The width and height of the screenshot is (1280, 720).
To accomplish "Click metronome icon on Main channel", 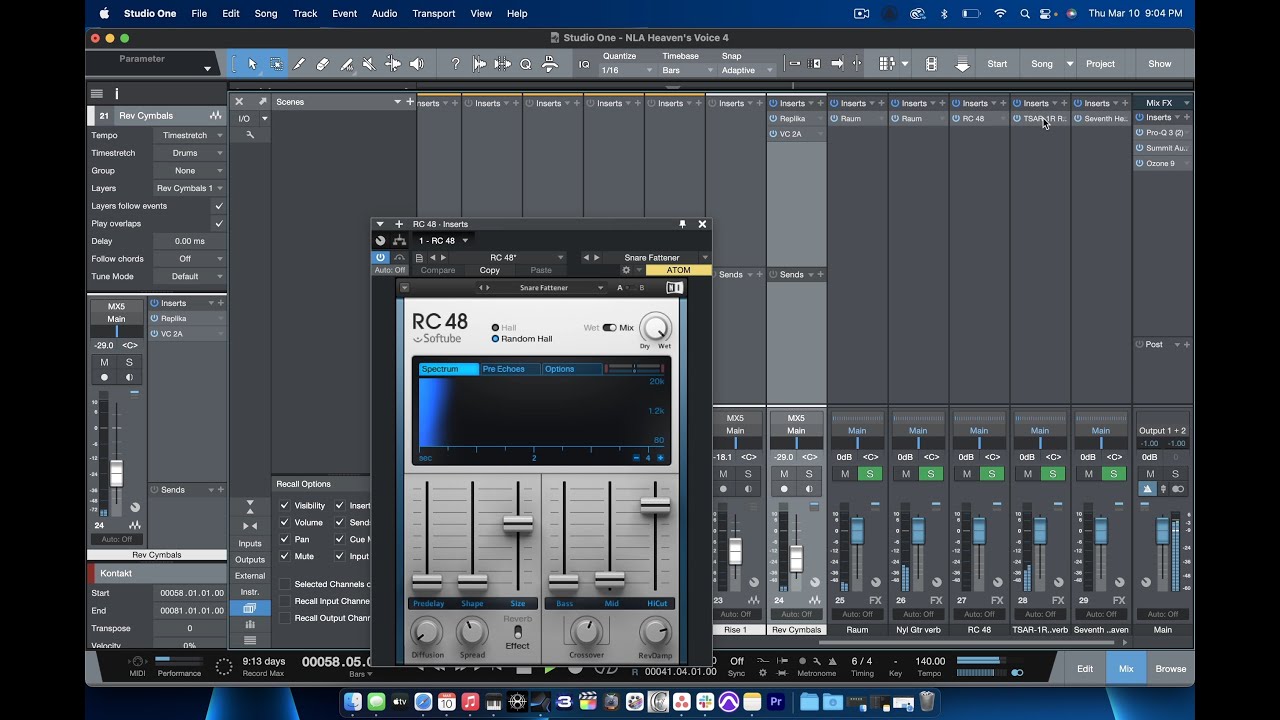I will click(1147, 489).
